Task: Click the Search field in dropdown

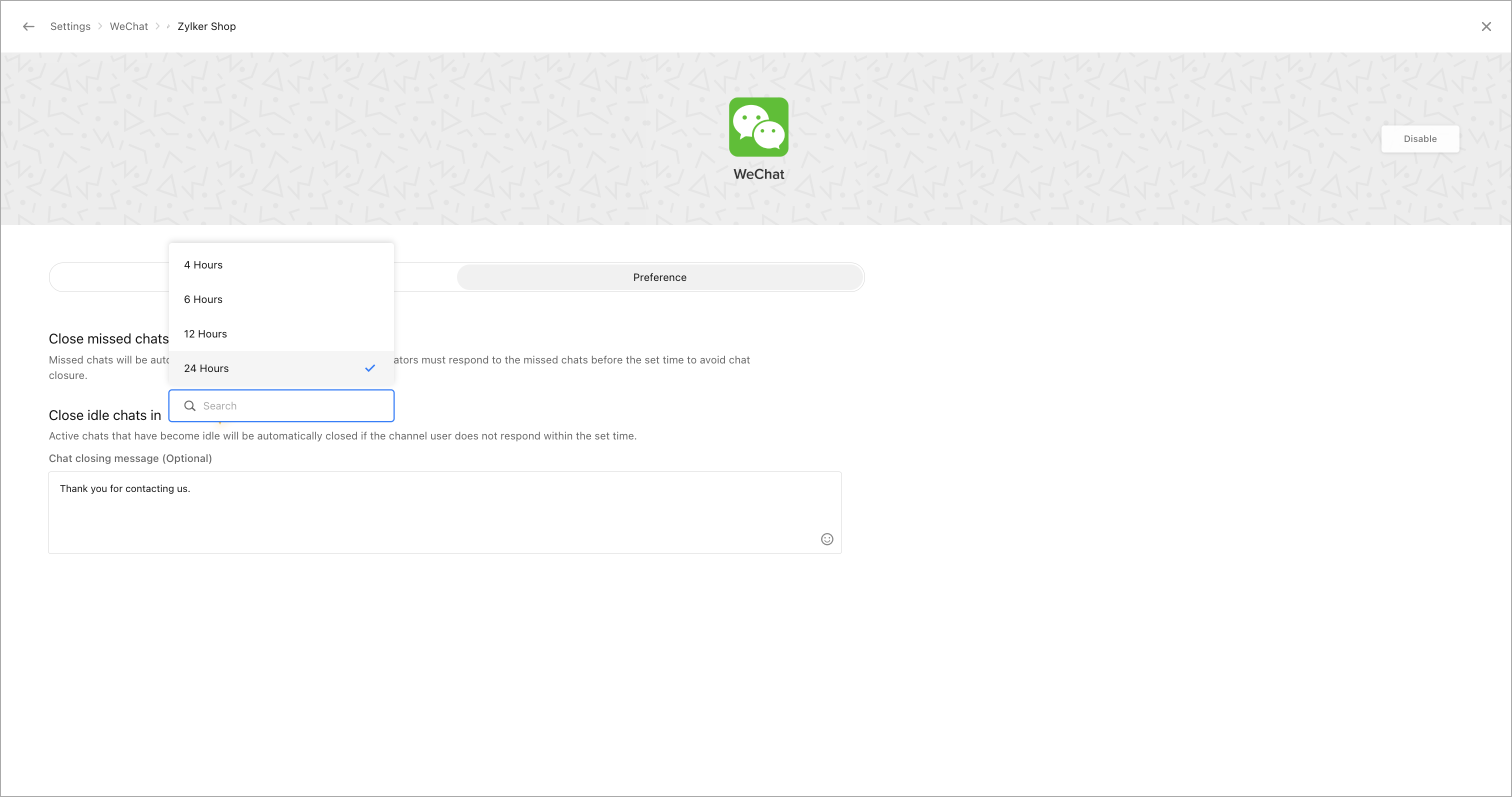Action: [281, 406]
